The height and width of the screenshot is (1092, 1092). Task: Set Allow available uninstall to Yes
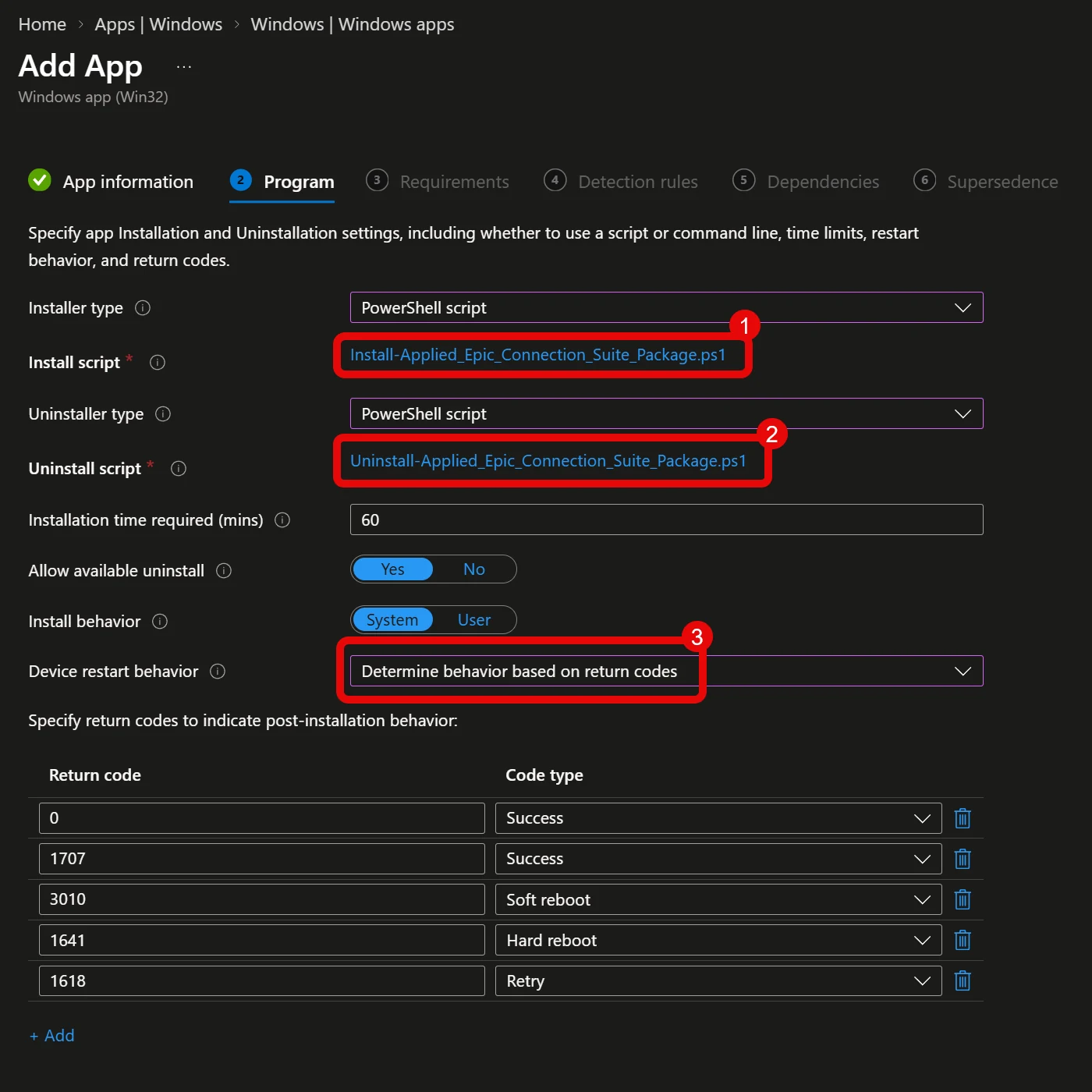[392, 569]
